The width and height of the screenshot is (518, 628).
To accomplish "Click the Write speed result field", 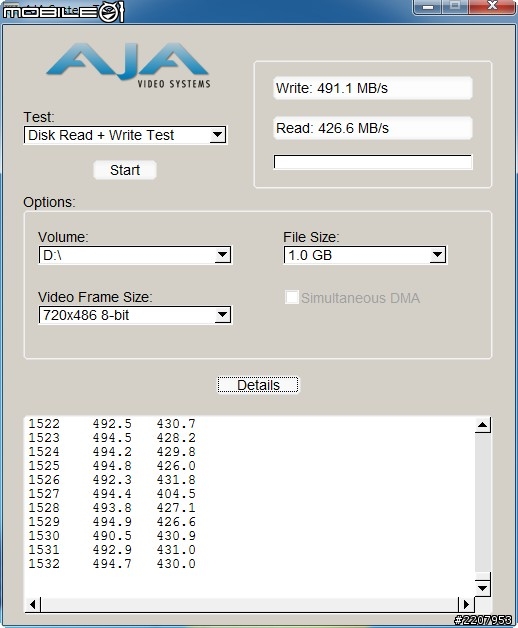I will [373, 88].
